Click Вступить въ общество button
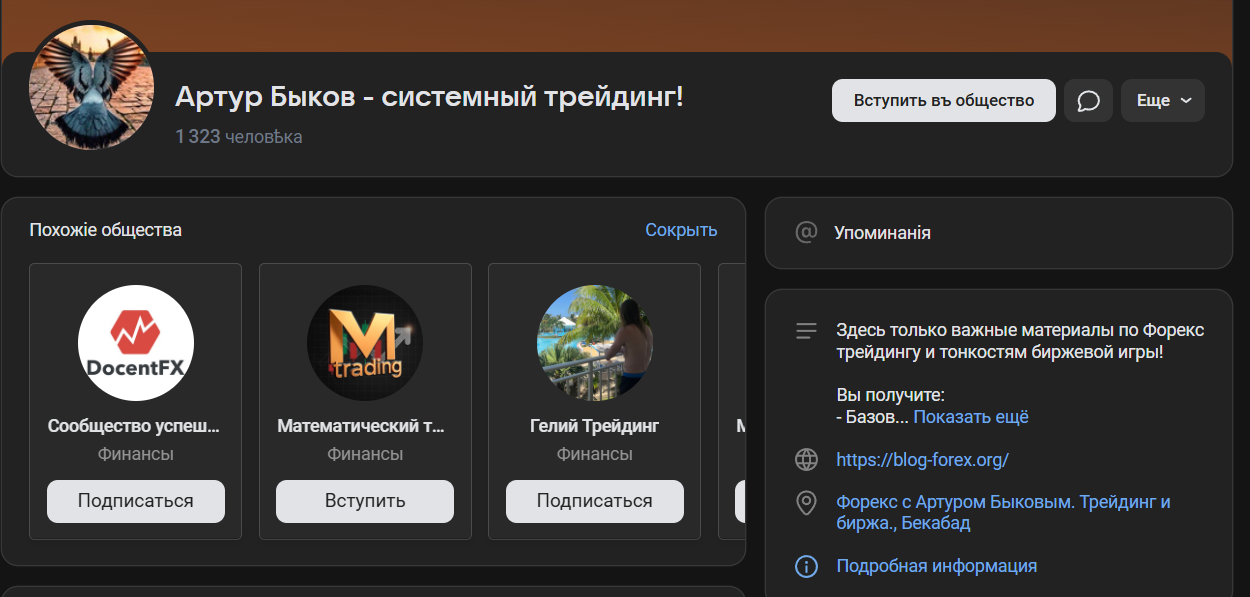 [943, 100]
